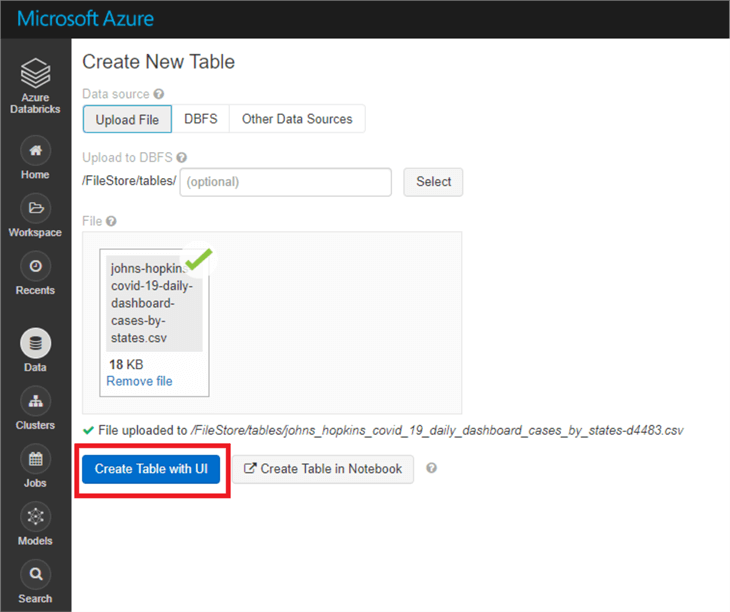The width and height of the screenshot is (730, 612).
Task: Open the Jobs calendar icon
Action: click(35, 459)
